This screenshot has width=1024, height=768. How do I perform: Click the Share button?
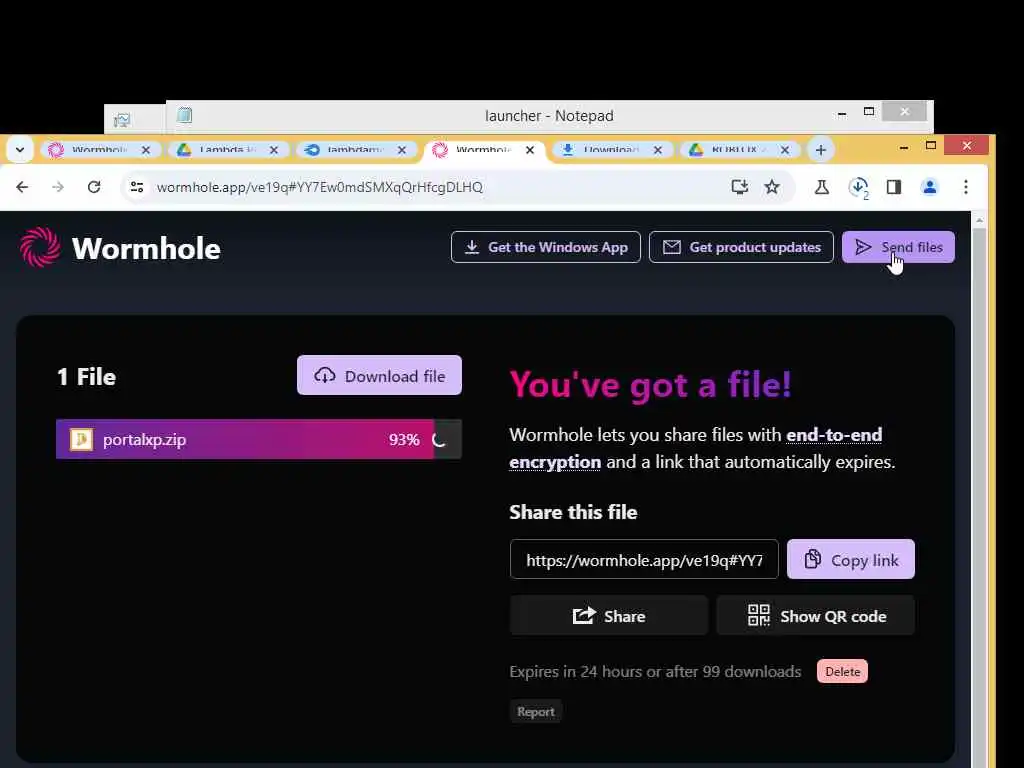click(x=609, y=616)
